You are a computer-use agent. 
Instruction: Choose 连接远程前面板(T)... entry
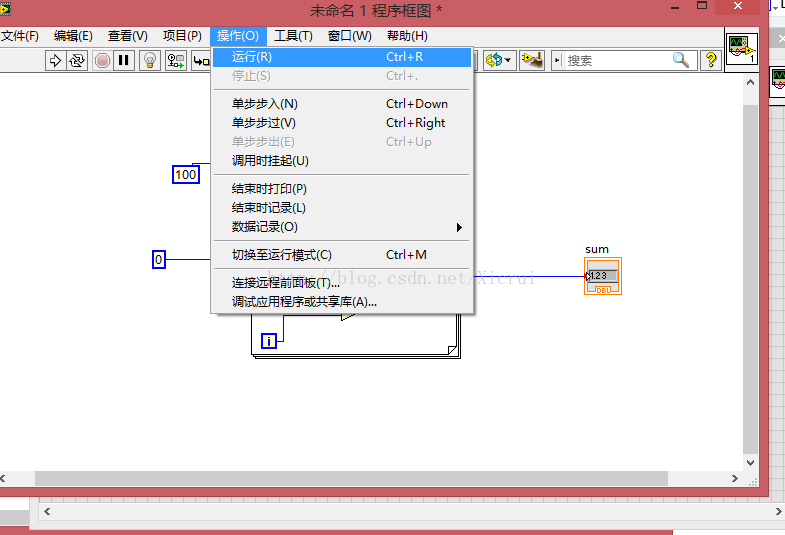[342, 283]
